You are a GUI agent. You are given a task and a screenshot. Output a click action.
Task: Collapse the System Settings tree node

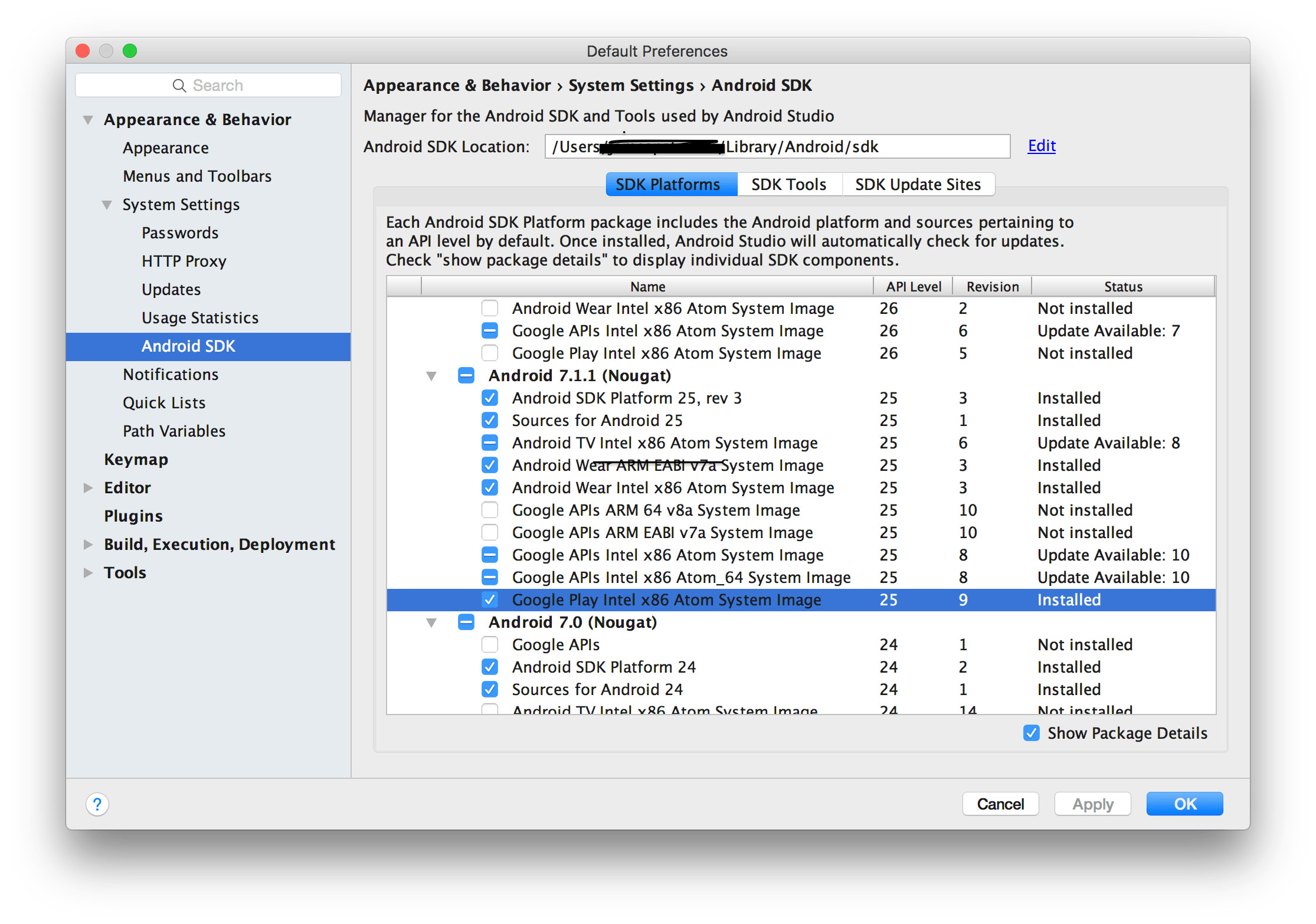[x=107, y=205]
